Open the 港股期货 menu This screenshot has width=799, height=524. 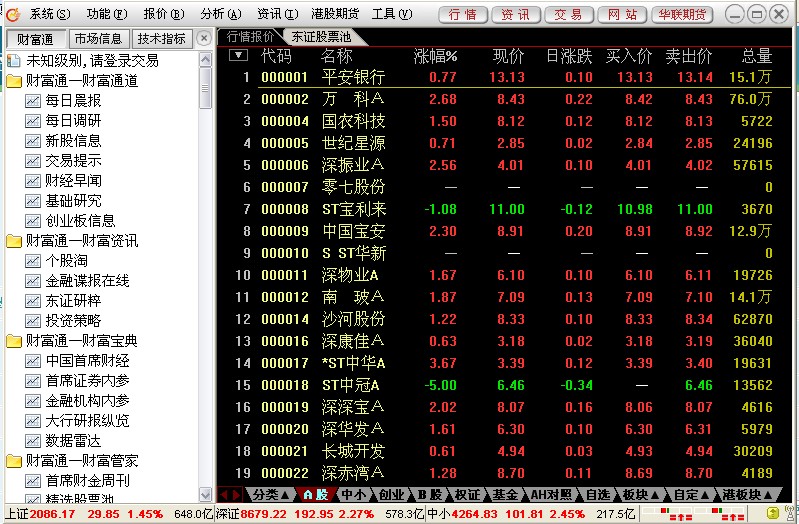pyautogui.click(x=335, y=14)
